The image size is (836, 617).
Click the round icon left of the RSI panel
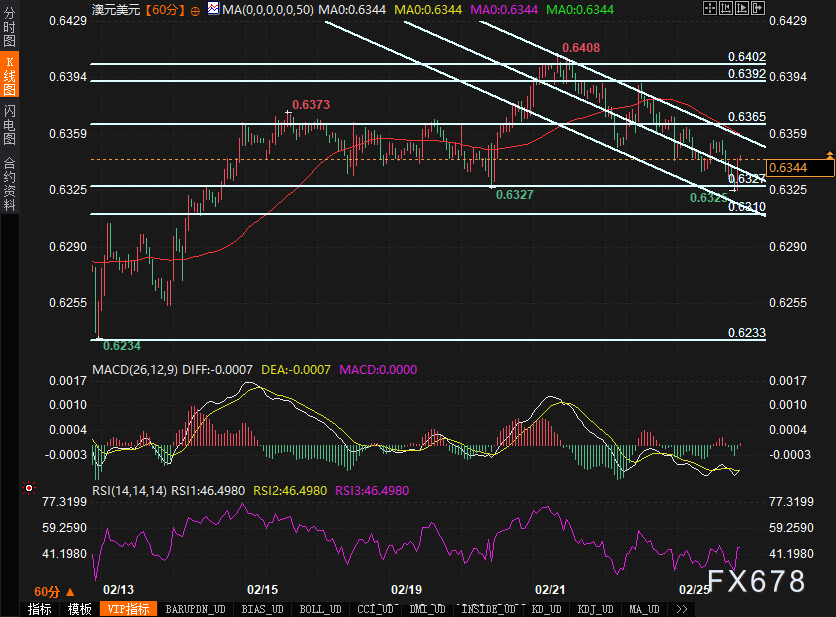29,489
